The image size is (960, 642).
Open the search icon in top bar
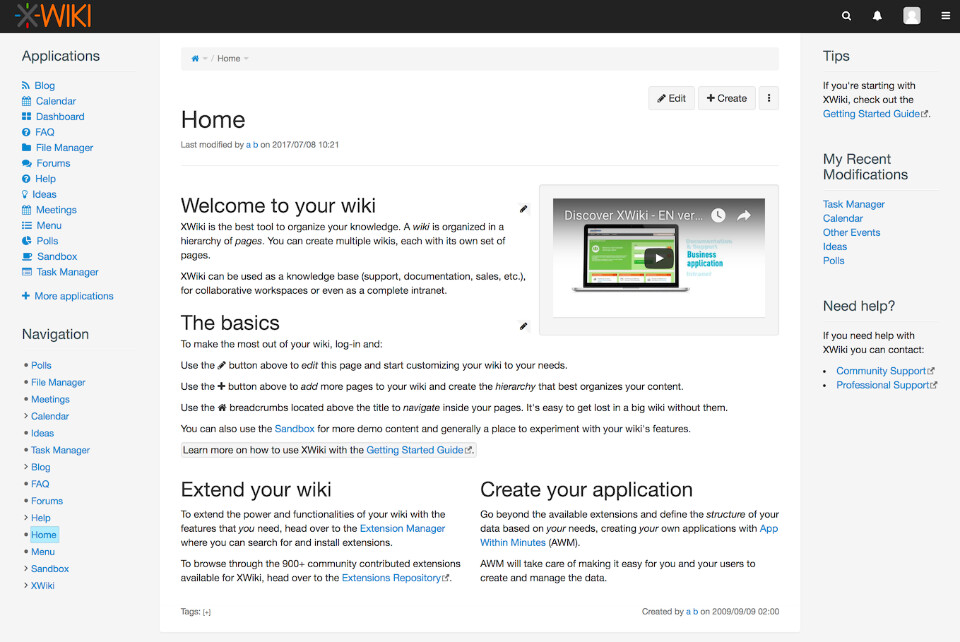tap(847, 16)
